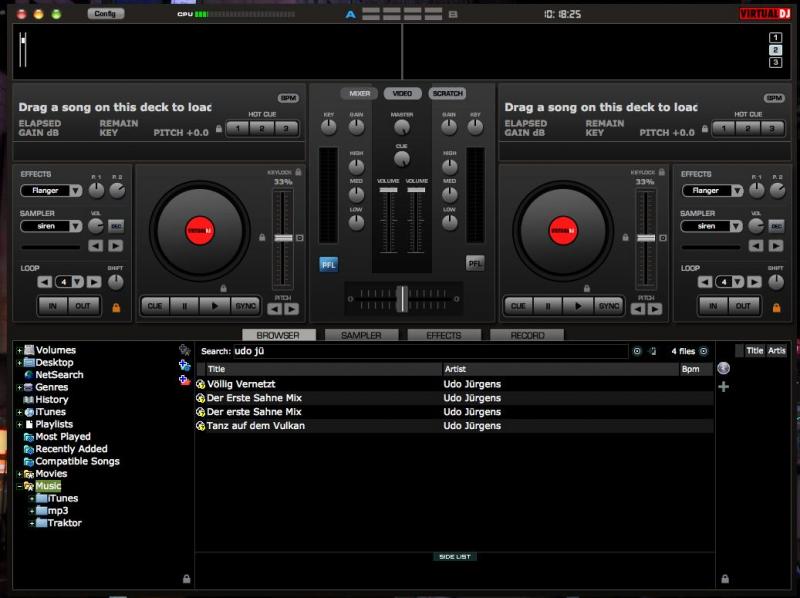Trigger hot cue 3 on right deck
This screenshot has height=598, width=800.
[x=772, y=129]
